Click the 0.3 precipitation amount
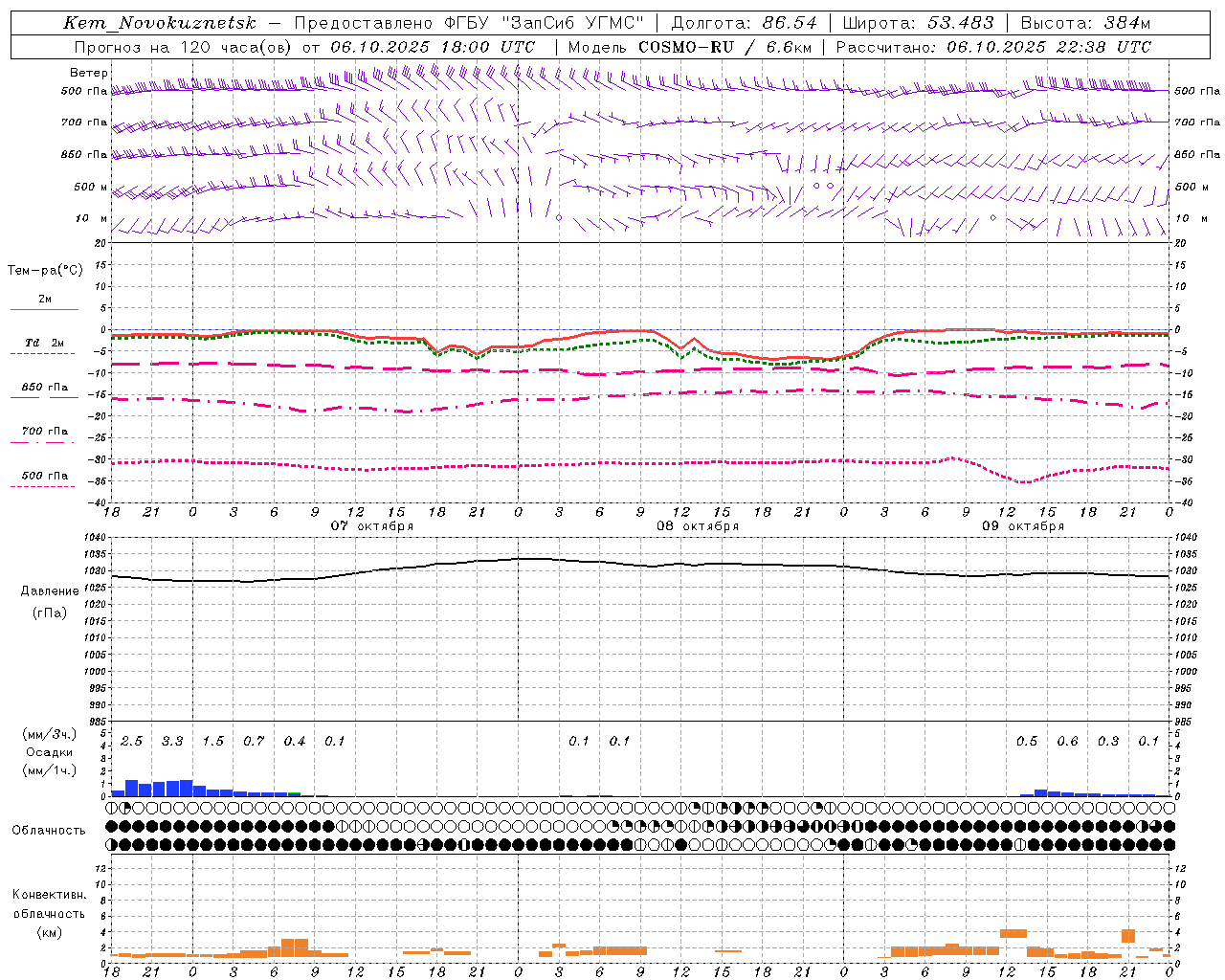This screenshot has height=980, width=1225. [x=1108, y=741]
